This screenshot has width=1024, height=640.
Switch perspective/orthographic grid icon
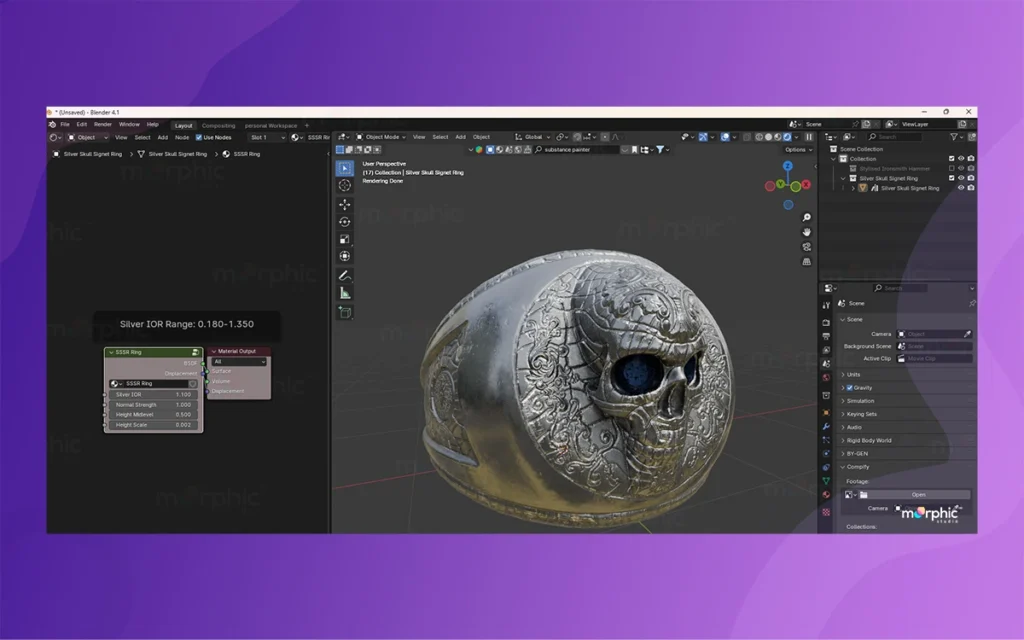[807, 261]
